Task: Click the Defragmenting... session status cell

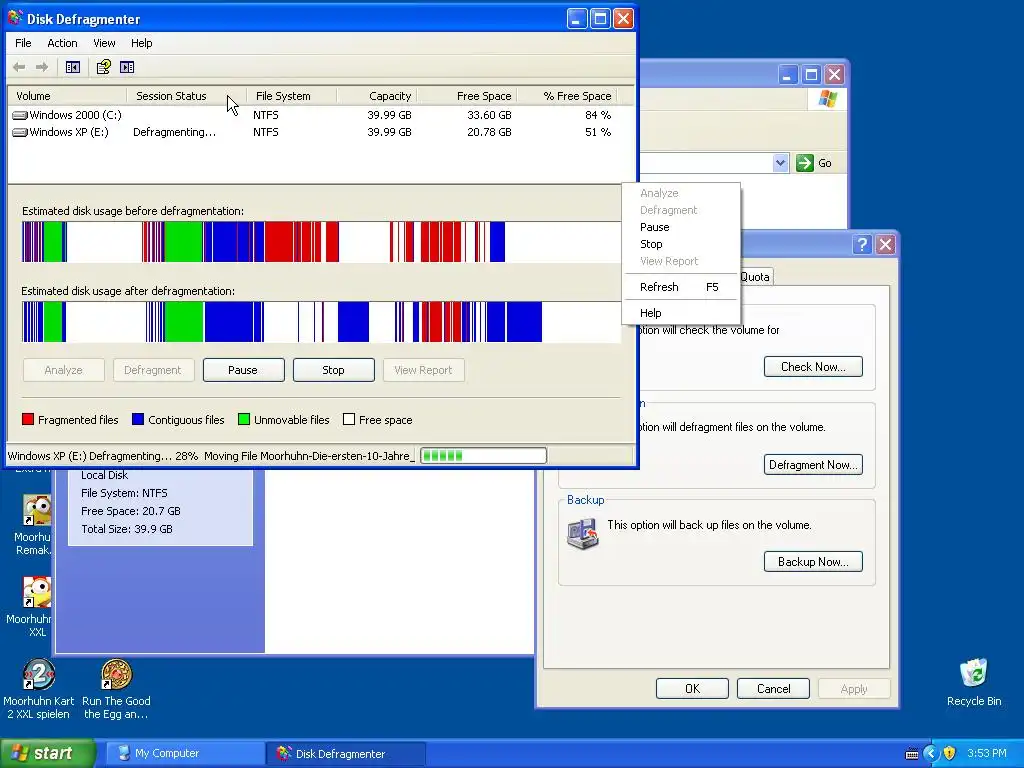Action: 174,132
